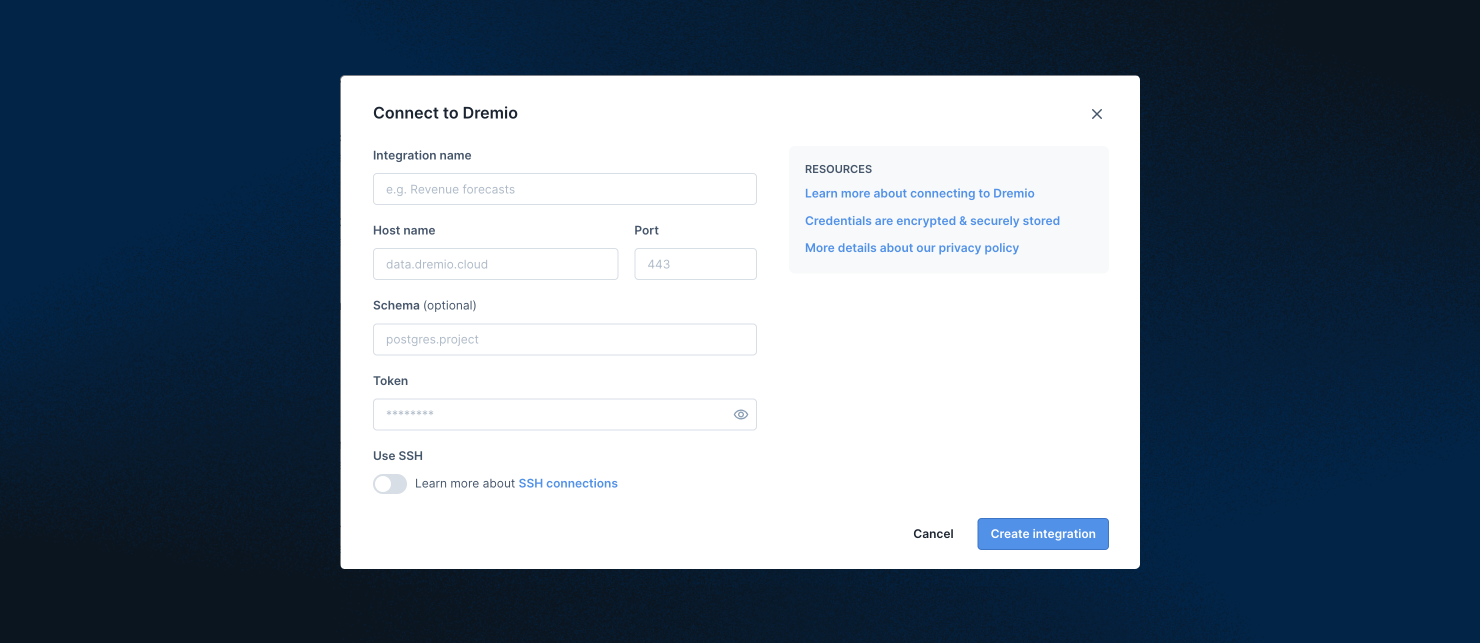Click the Schema optional input field
The width and height of the screenshot is (1480, 643).
pos(564,339)
